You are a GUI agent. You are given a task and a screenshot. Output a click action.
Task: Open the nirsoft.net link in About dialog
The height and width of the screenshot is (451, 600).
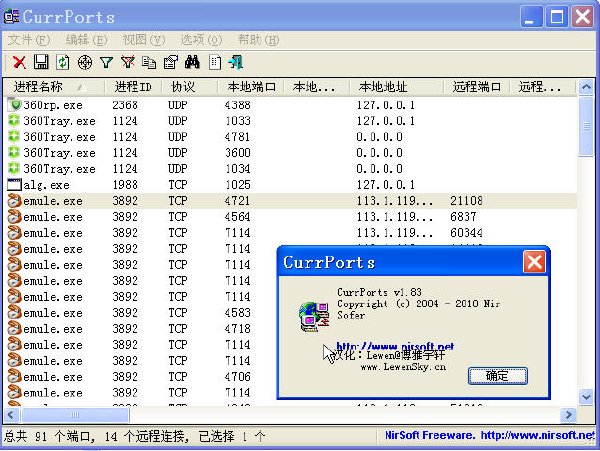click(395, 346)
